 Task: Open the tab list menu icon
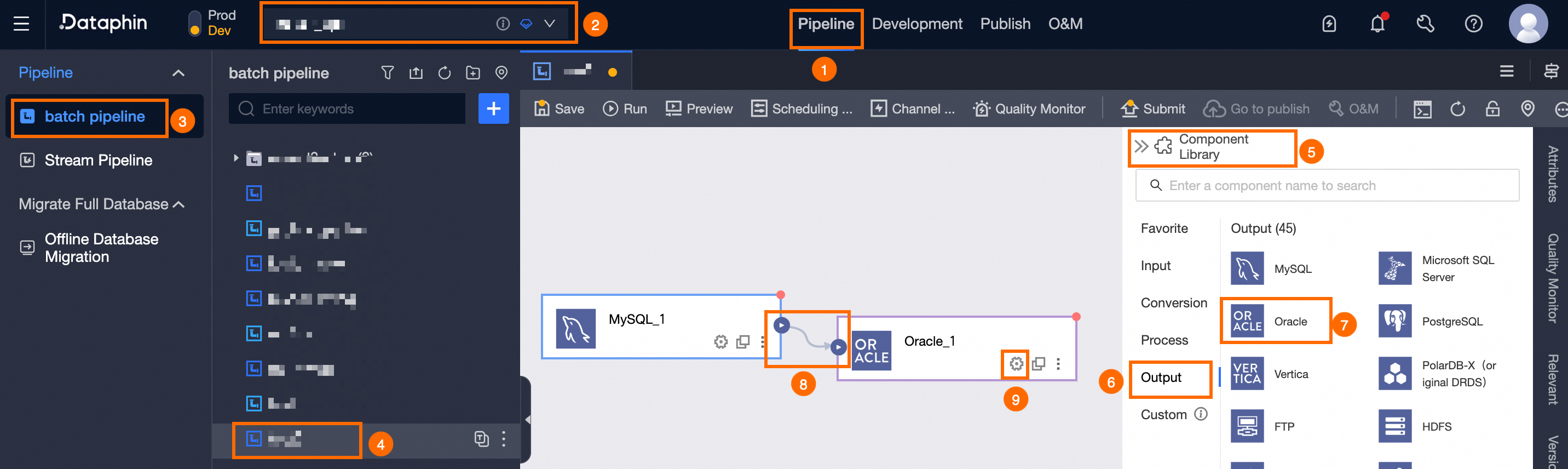point(1507,71)
